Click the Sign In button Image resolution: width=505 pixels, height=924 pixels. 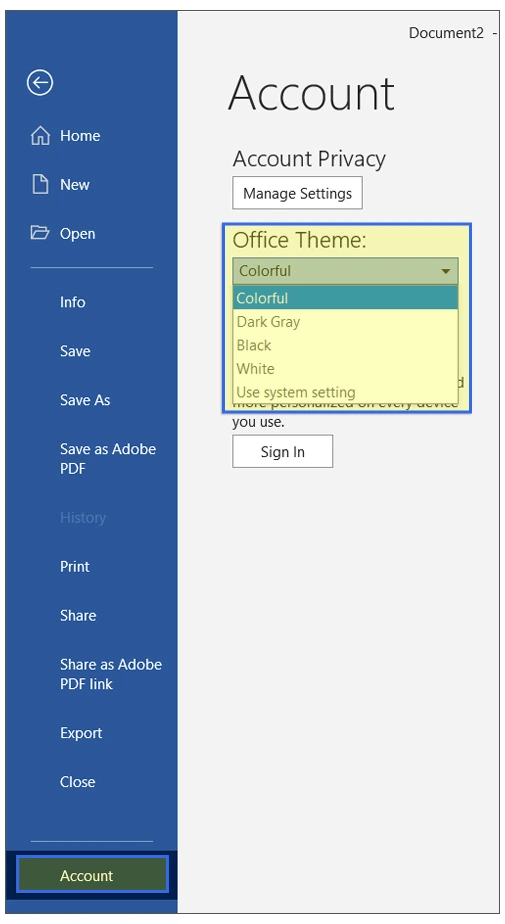coord(282,451)
